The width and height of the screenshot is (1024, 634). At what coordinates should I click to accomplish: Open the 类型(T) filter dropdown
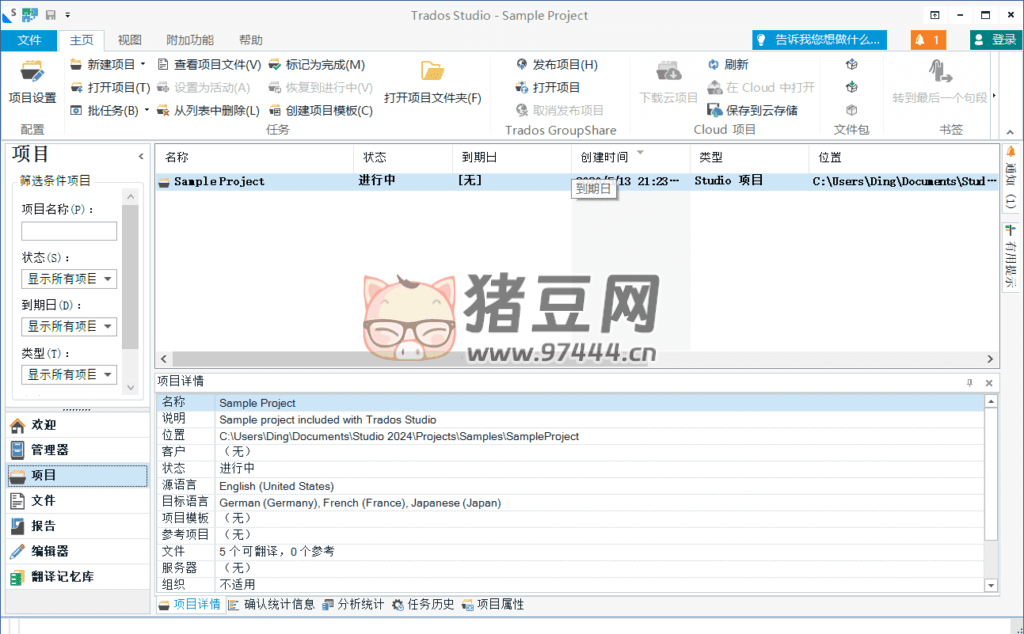point(69,374)
